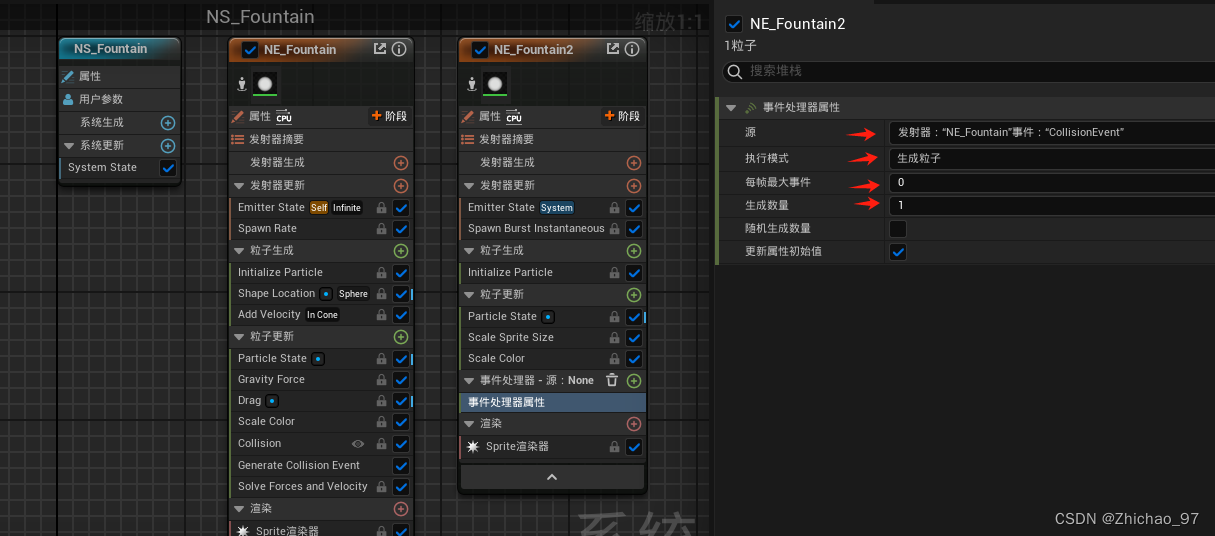
Task: Click 每帧最大事件 value field
Action: (x=1051, y=183)
